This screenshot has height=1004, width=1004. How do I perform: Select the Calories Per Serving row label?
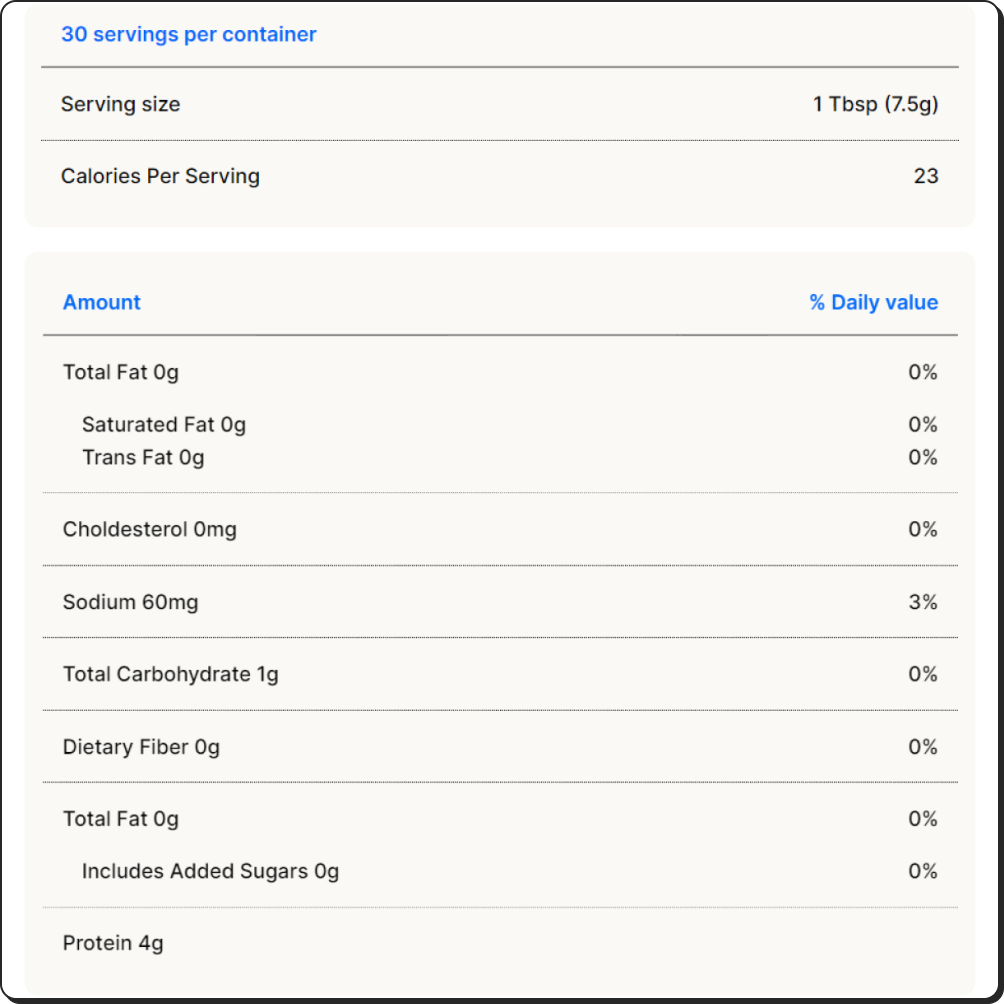tap(160, 176)
